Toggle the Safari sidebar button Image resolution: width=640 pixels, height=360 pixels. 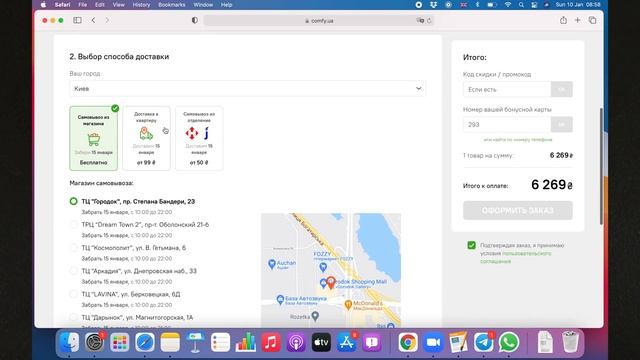click(x=77, y=20)
